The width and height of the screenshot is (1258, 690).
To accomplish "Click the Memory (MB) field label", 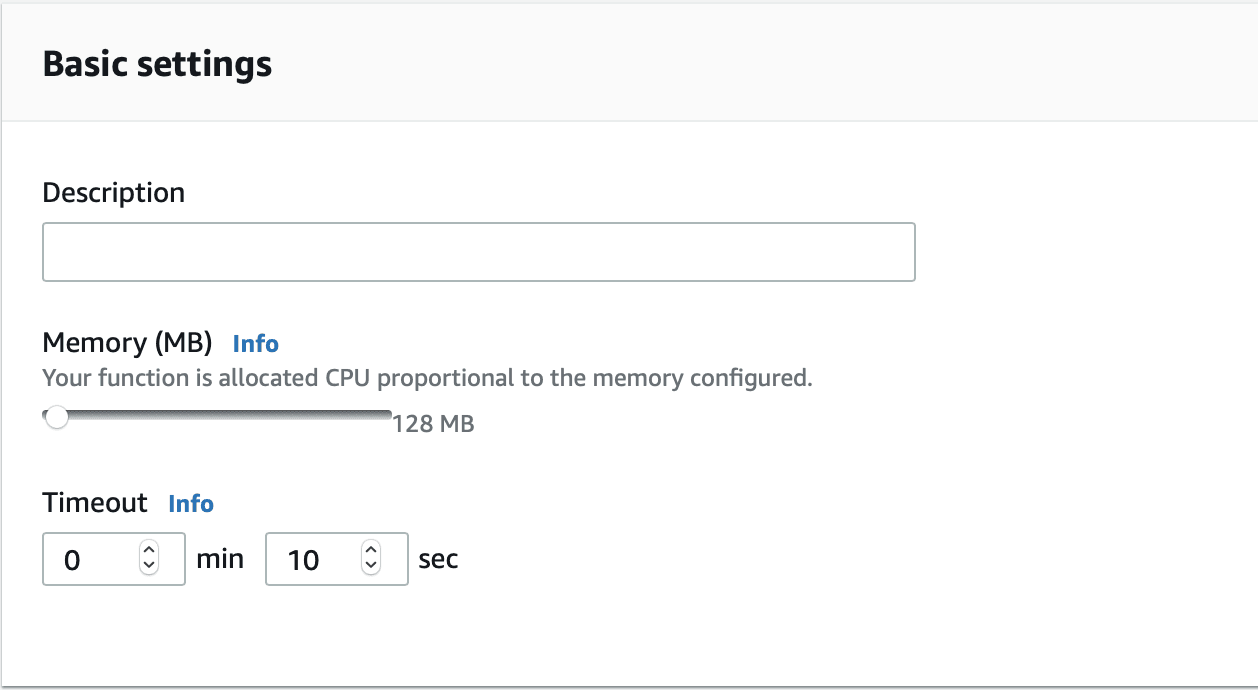I will [x=127, y=343].
